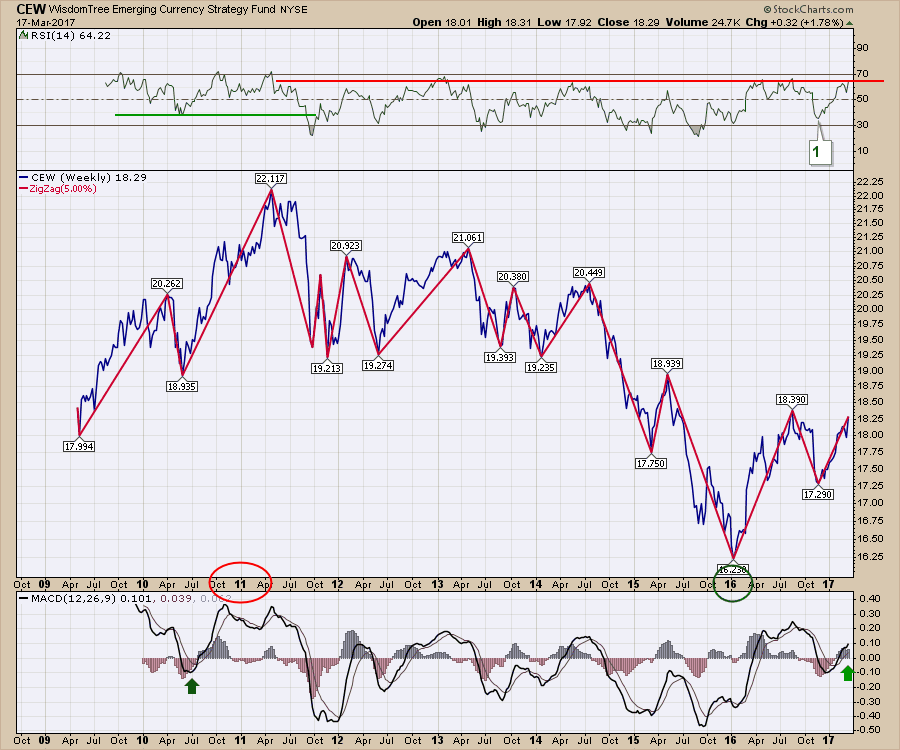Click the 19.393 swing low price label

click(500, 357)
